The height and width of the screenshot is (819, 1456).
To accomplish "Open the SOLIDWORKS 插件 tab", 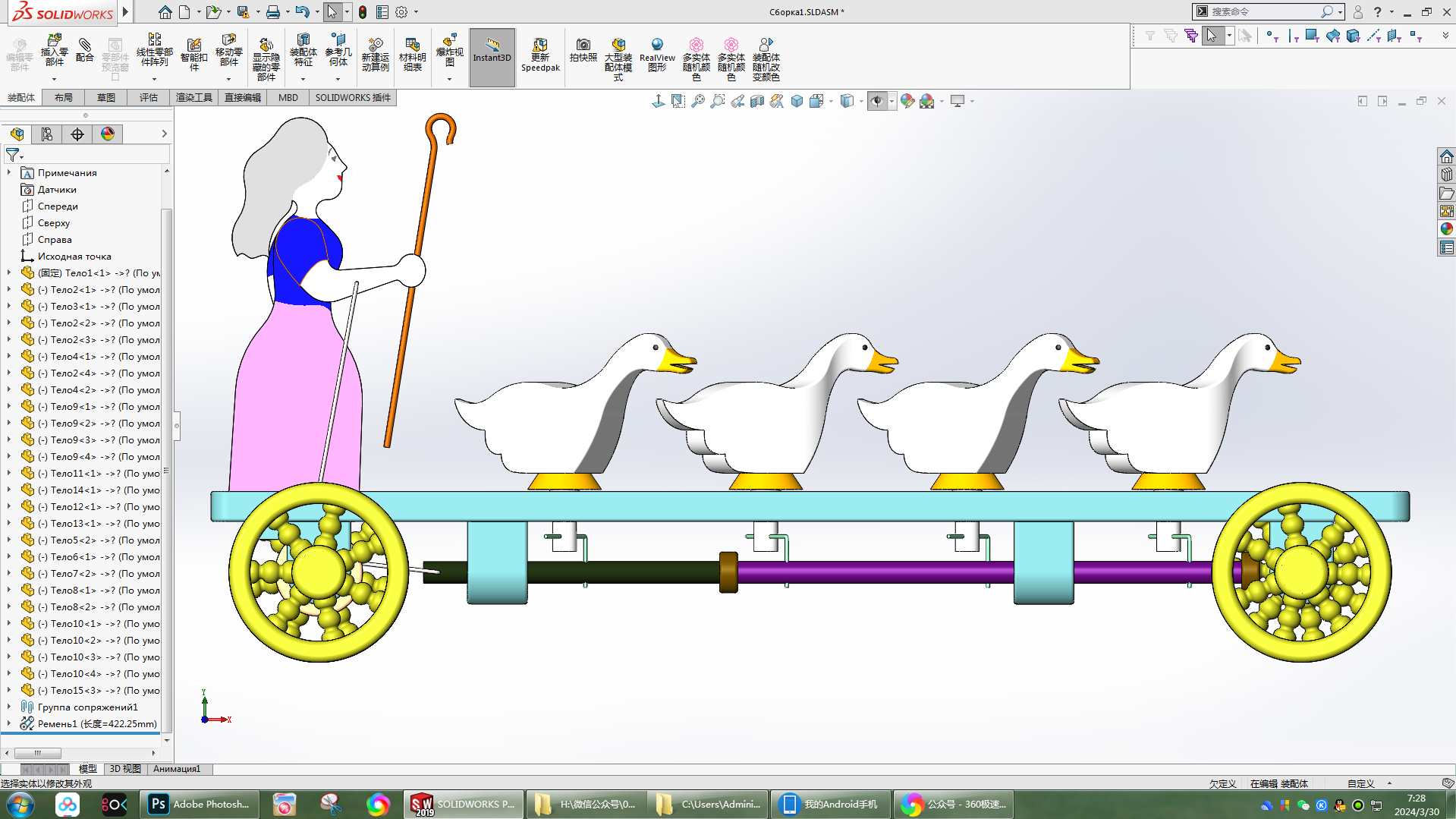I will coord(353,98).
